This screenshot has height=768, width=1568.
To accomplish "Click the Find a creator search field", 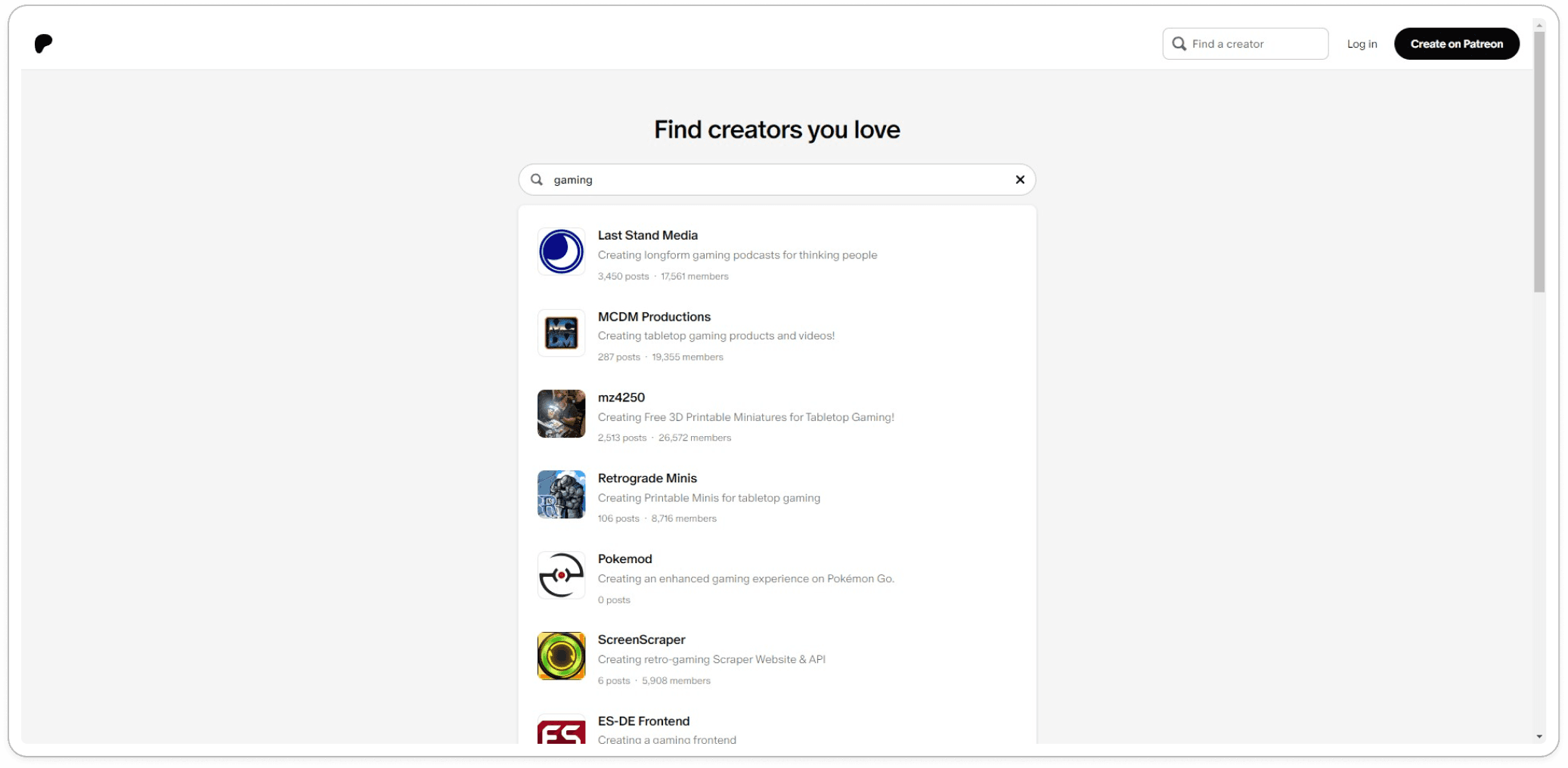I will pyautogui.click(x=1245, y=44).
